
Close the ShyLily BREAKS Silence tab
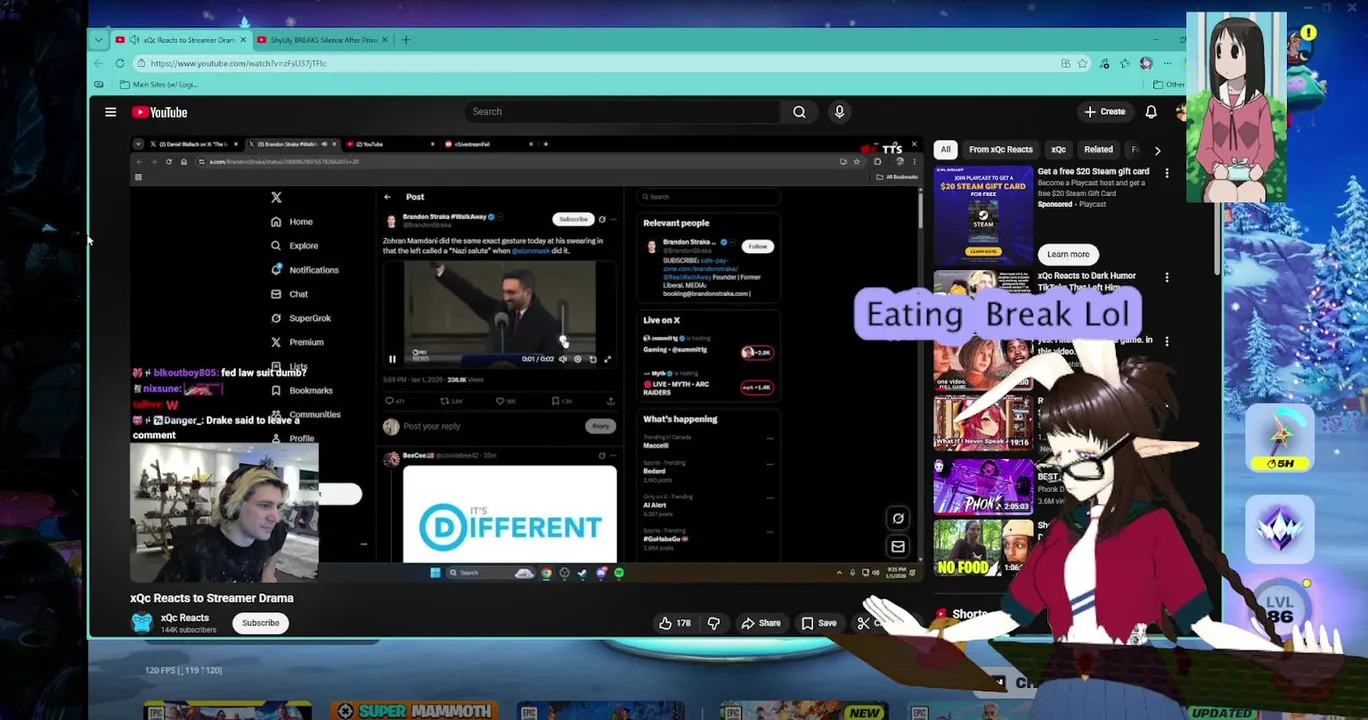386,40
